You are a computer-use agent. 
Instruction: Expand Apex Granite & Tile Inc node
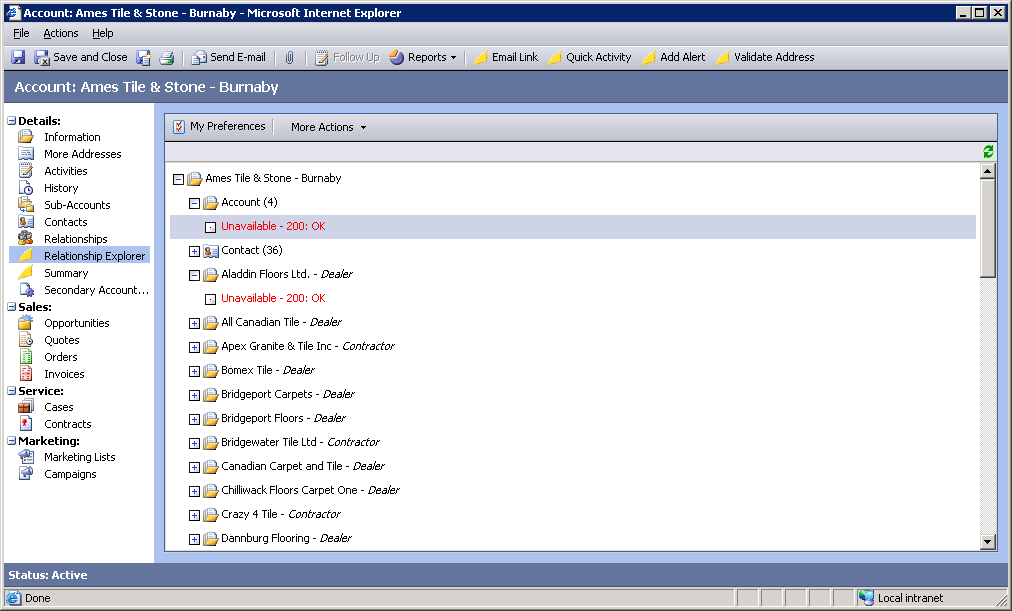[194, 347]
